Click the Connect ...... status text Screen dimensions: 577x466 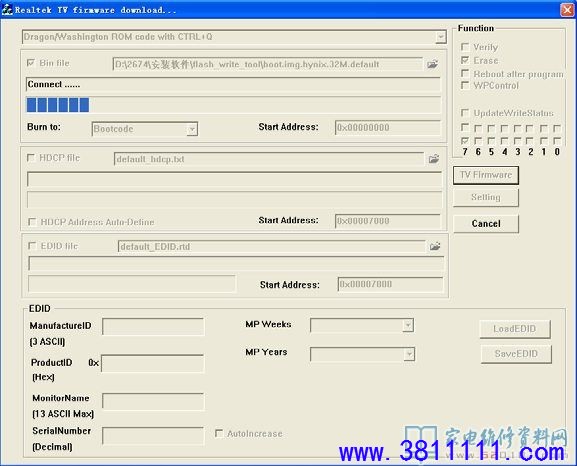click(54, 84)
